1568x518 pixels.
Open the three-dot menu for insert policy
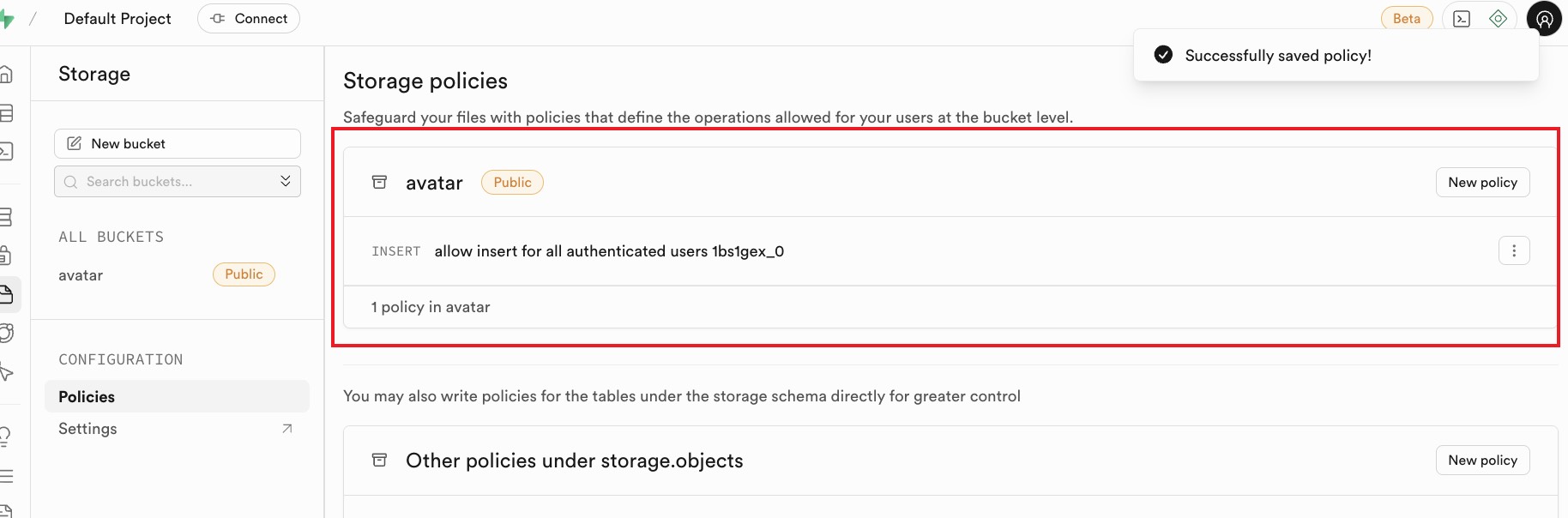tap(1514, 251)
